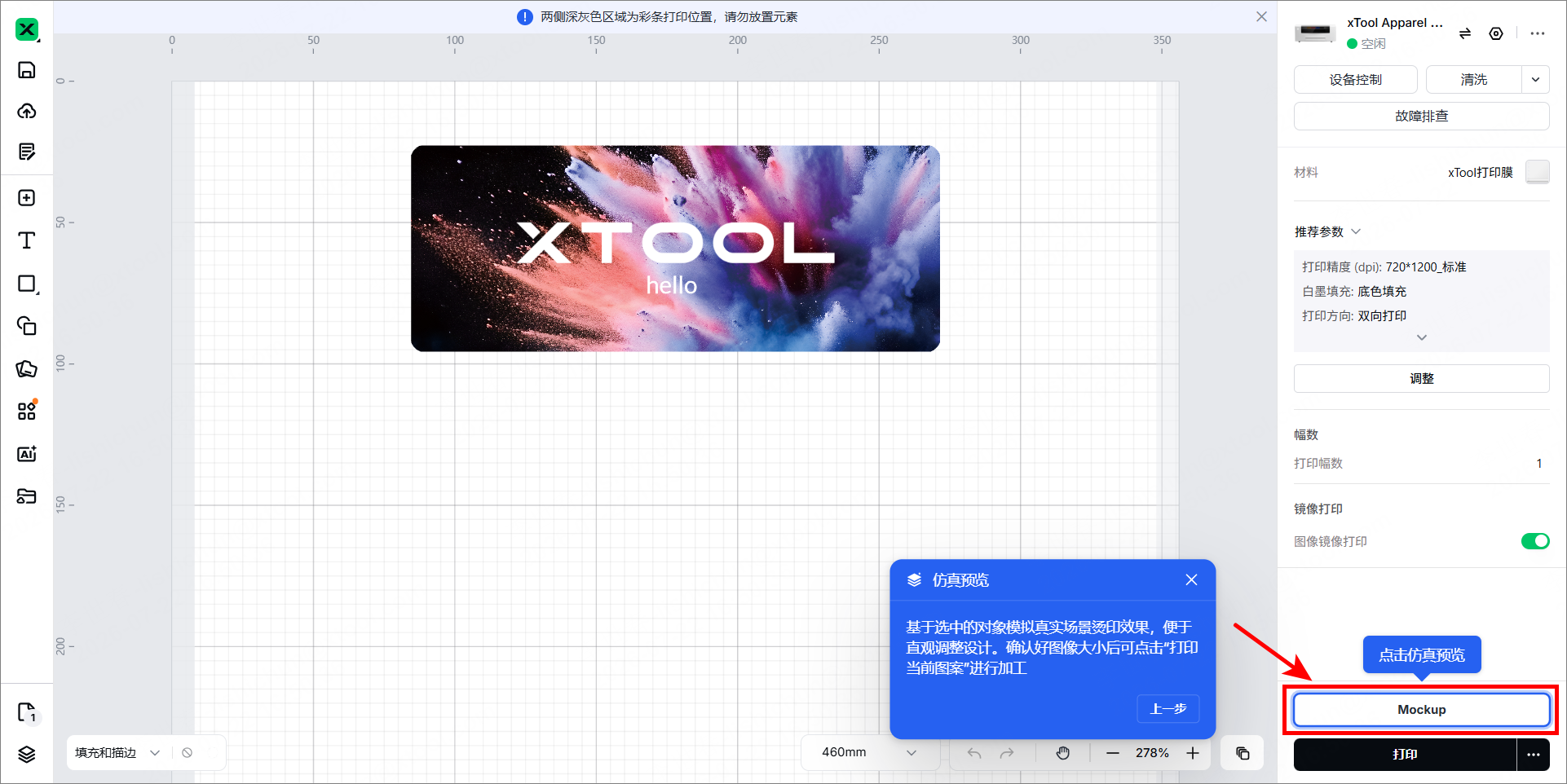Save the project with the save icon
The height and width of the screenshot is (784, 1567).
point(27,70)
